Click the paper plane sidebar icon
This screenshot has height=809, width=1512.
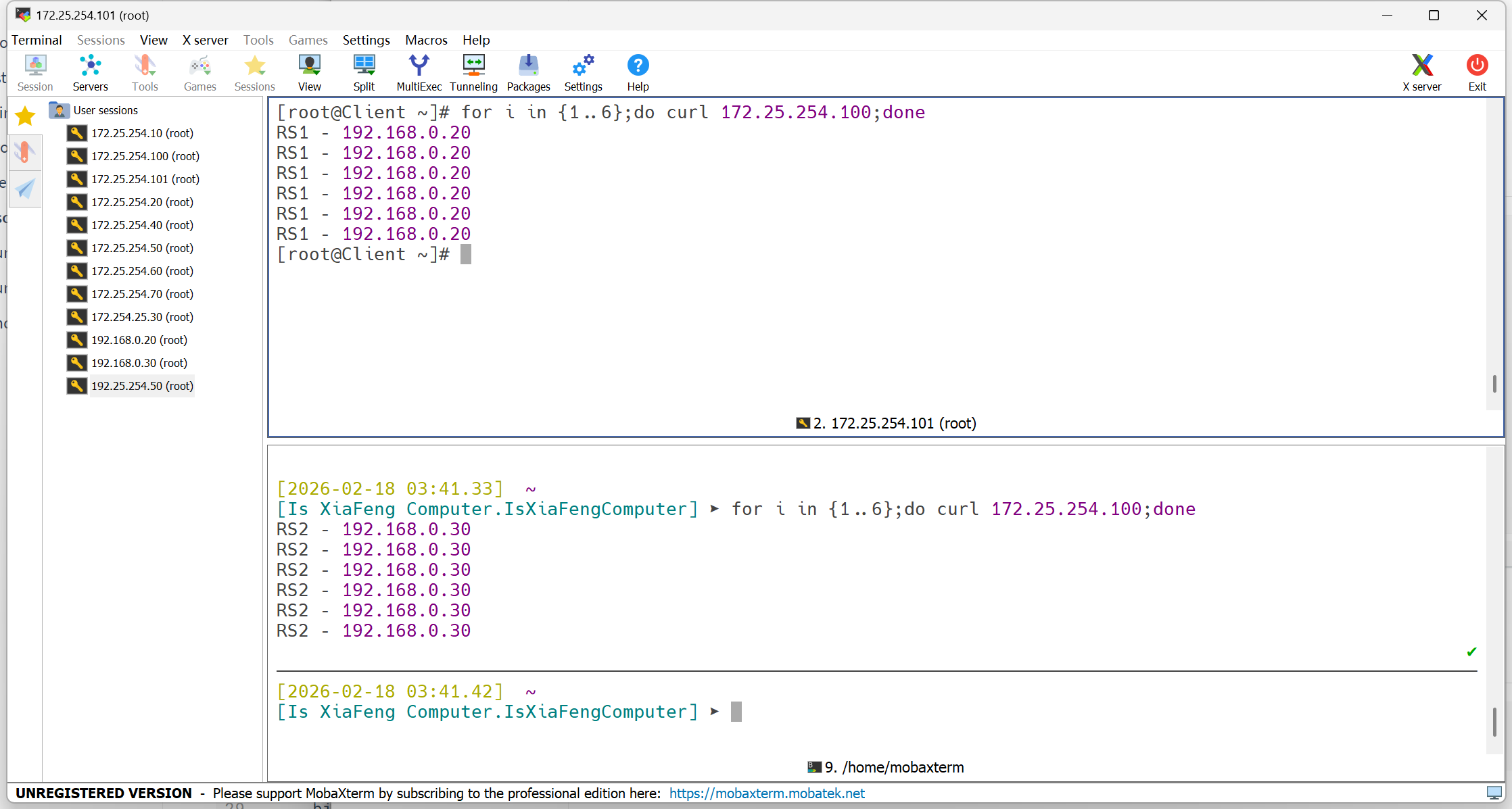coord(25,189)
